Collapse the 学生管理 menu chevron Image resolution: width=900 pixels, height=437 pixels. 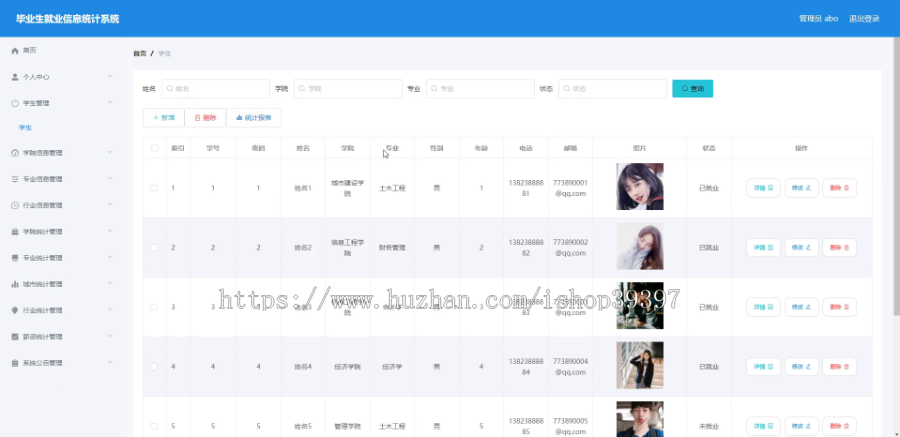point(110,103)
